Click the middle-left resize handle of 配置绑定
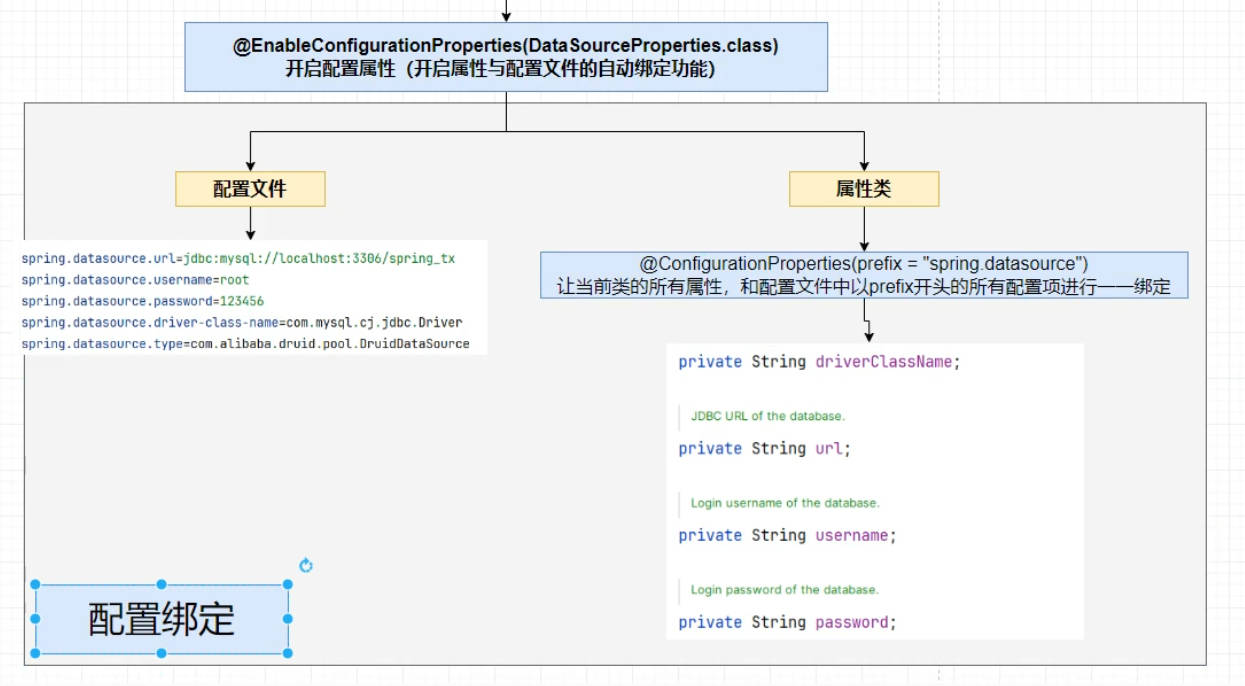Screen dimensions: 1245x686 (36, 619)
